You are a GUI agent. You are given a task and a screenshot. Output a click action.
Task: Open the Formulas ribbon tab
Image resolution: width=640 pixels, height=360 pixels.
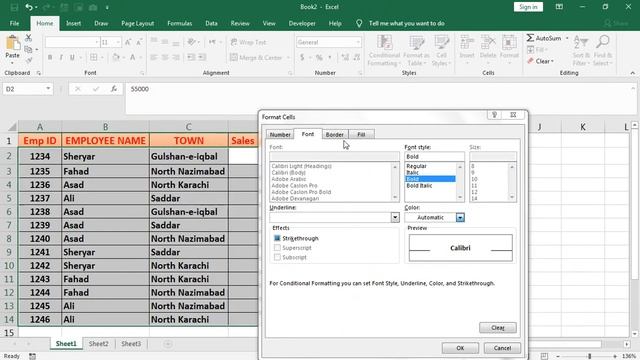pos(180,23)
